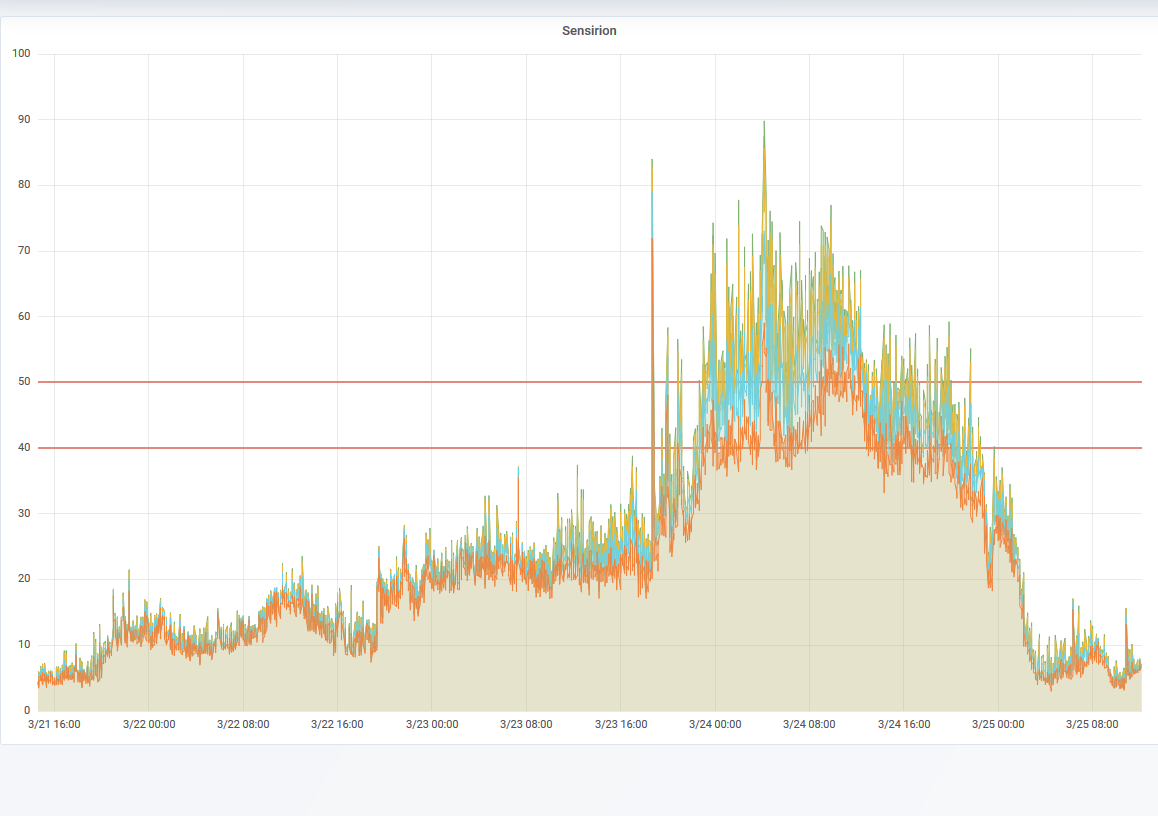Click y-axis label 10
Viewport: 1158px width, 816px height.
(x=24, y=644)
